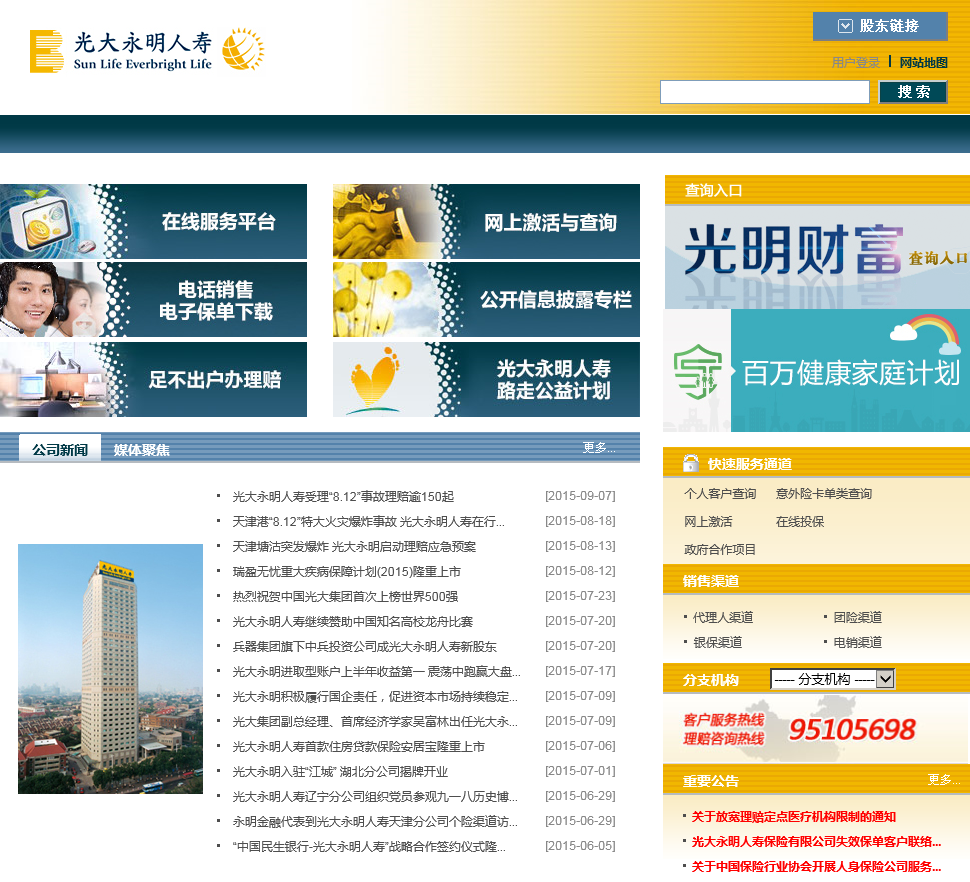Open notice 关于中国保险行业协会开展人身保险公司服务

[817, 867]
